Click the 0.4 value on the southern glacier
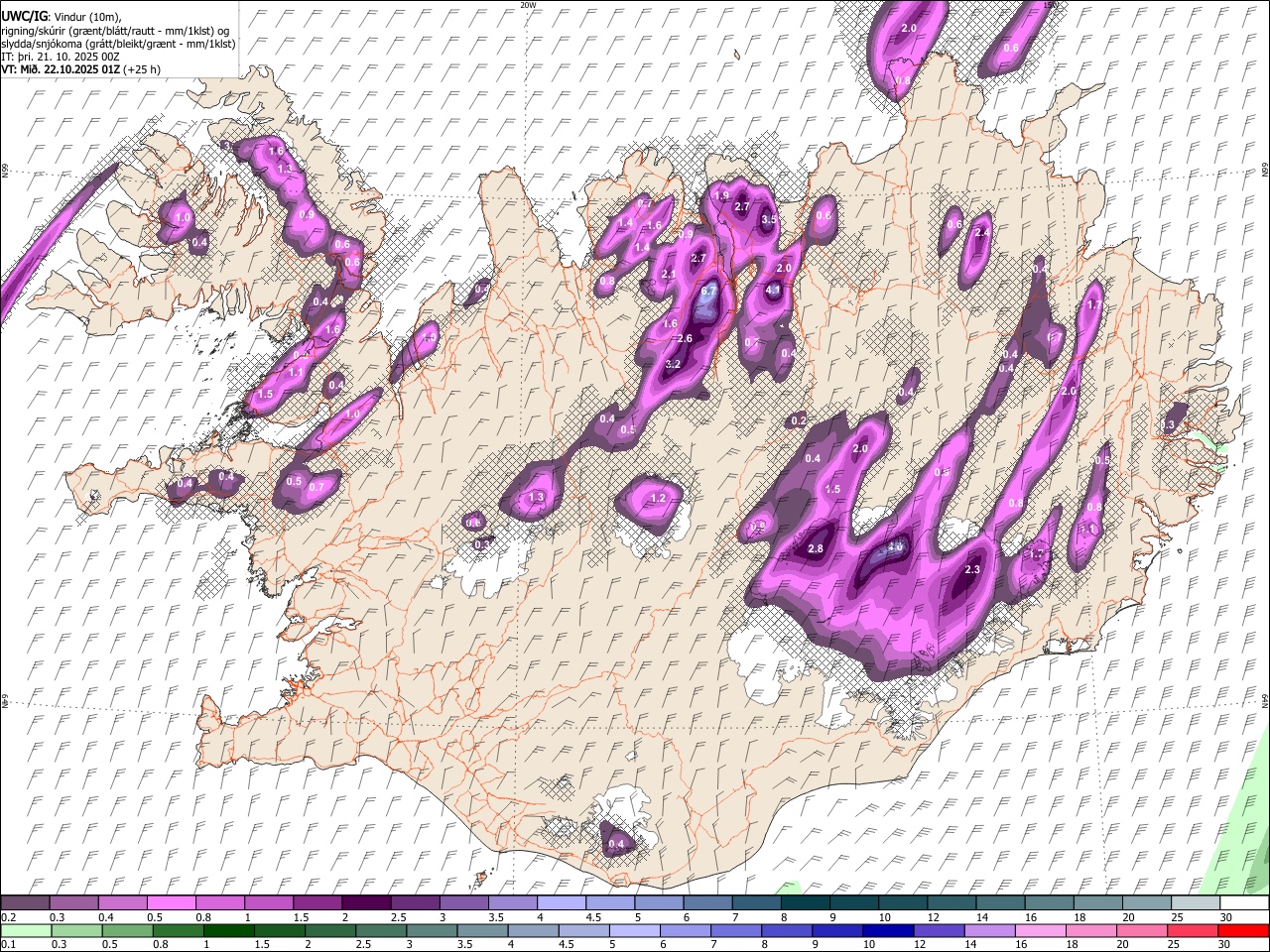 click(617, 845)
